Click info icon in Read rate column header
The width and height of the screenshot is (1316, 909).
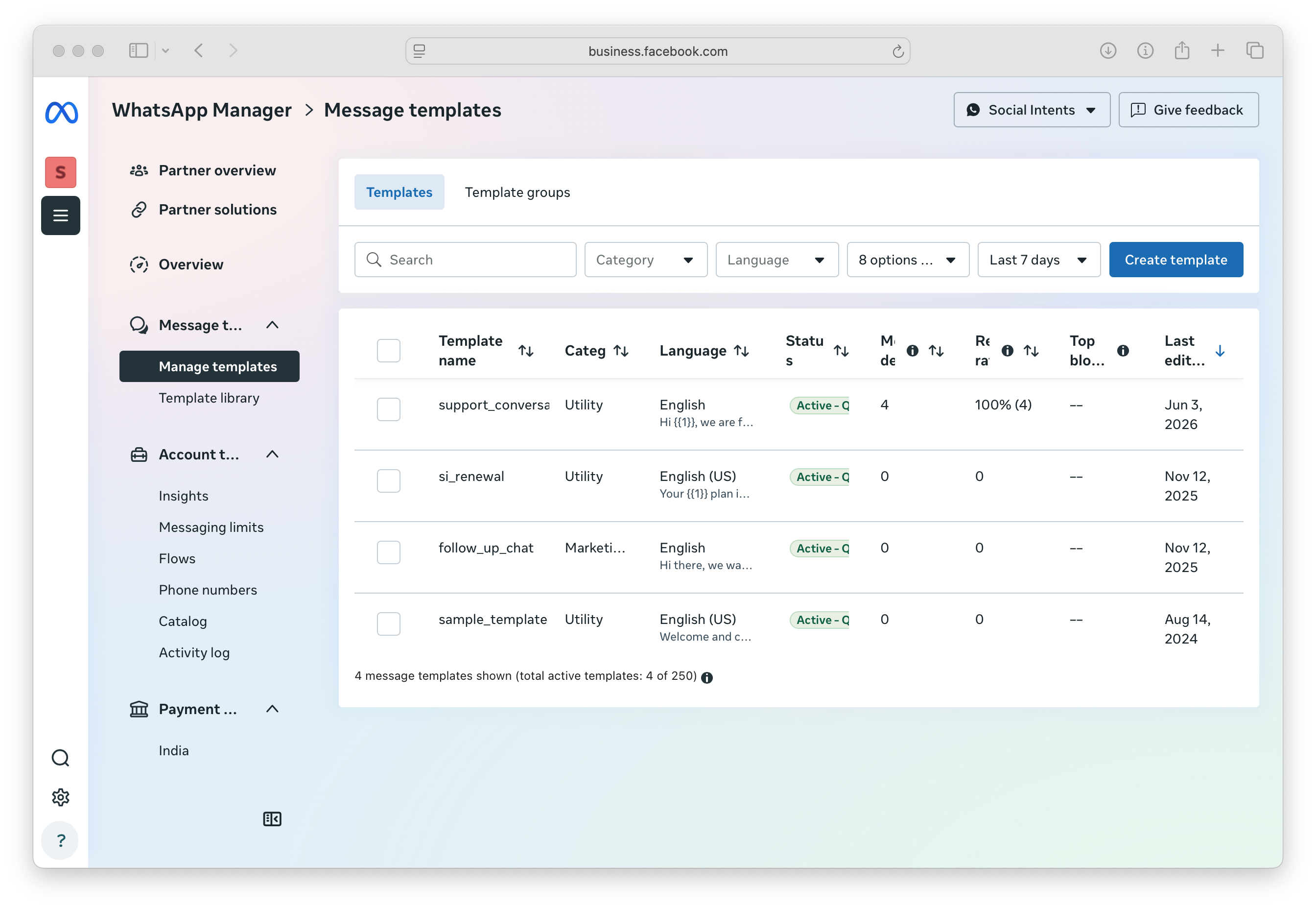pyautogui.click(x=1007, y=350)
